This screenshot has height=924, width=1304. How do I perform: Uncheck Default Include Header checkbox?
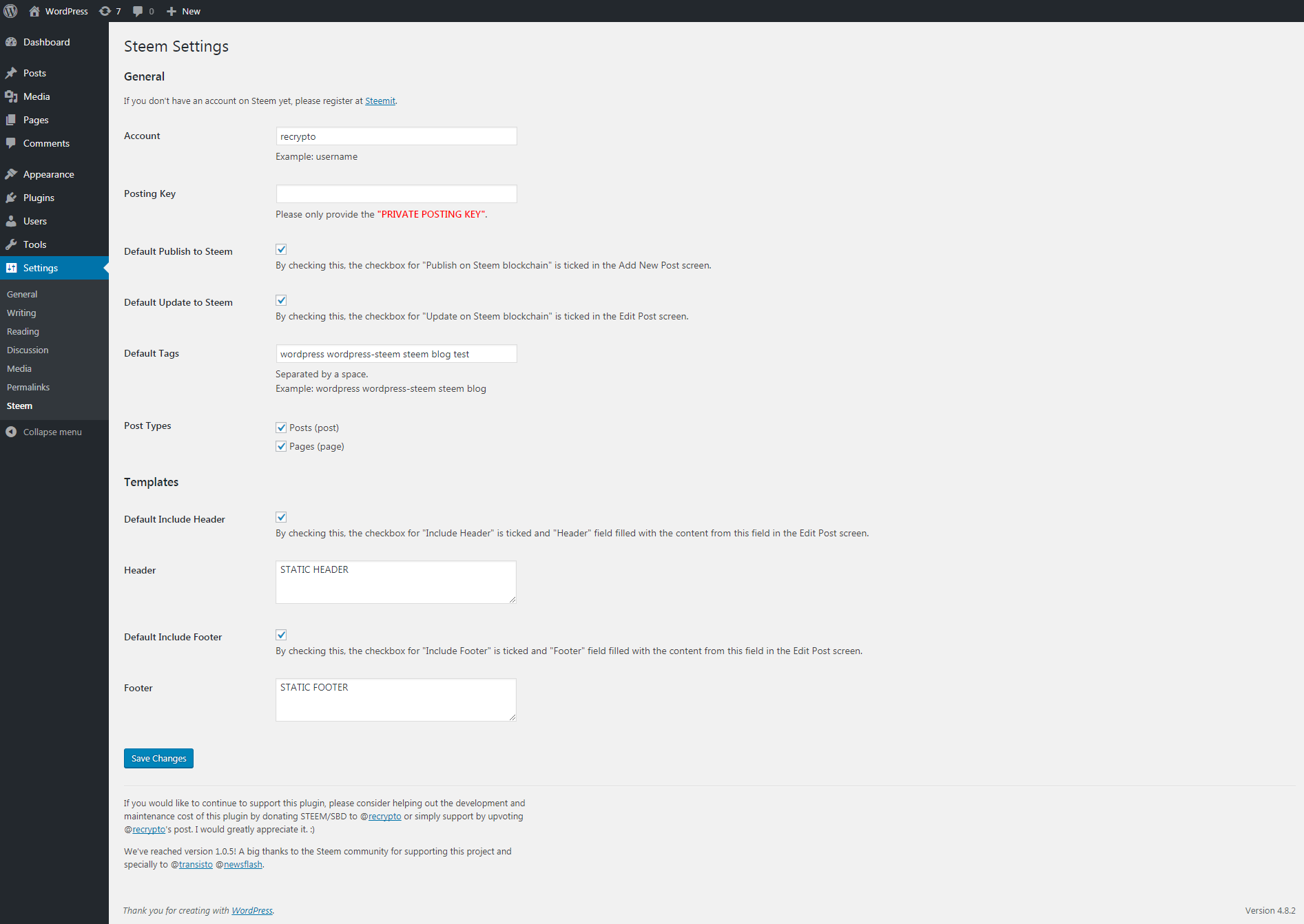click(281, 517)
